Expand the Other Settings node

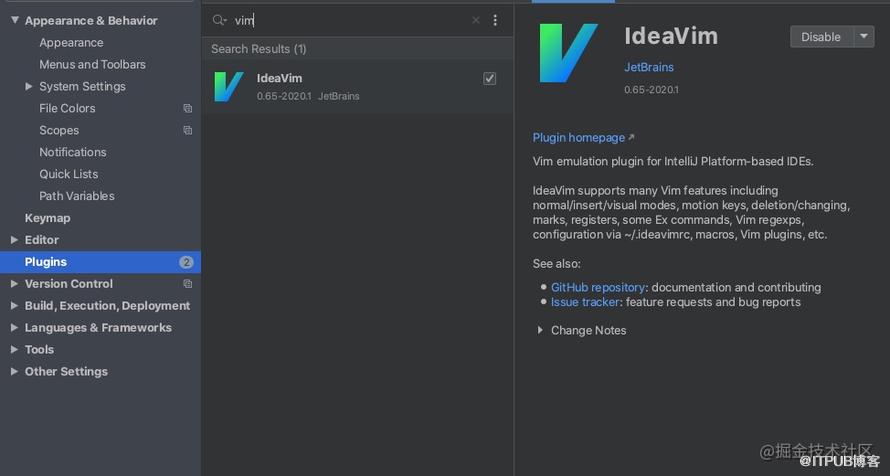pyautogui.click(x=14, y=372)
